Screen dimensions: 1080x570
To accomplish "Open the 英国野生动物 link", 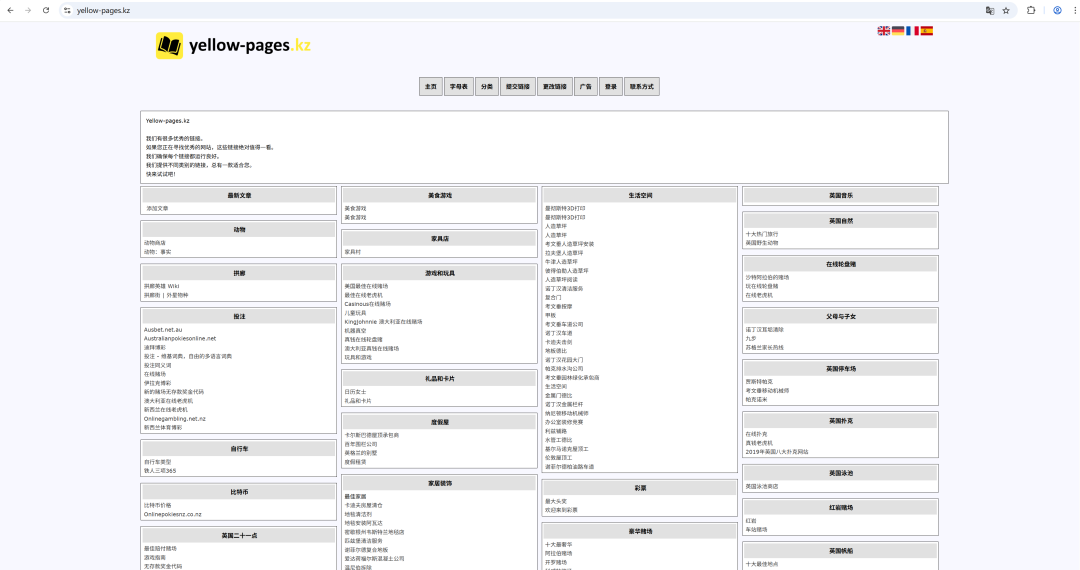I will pos(762,243).
